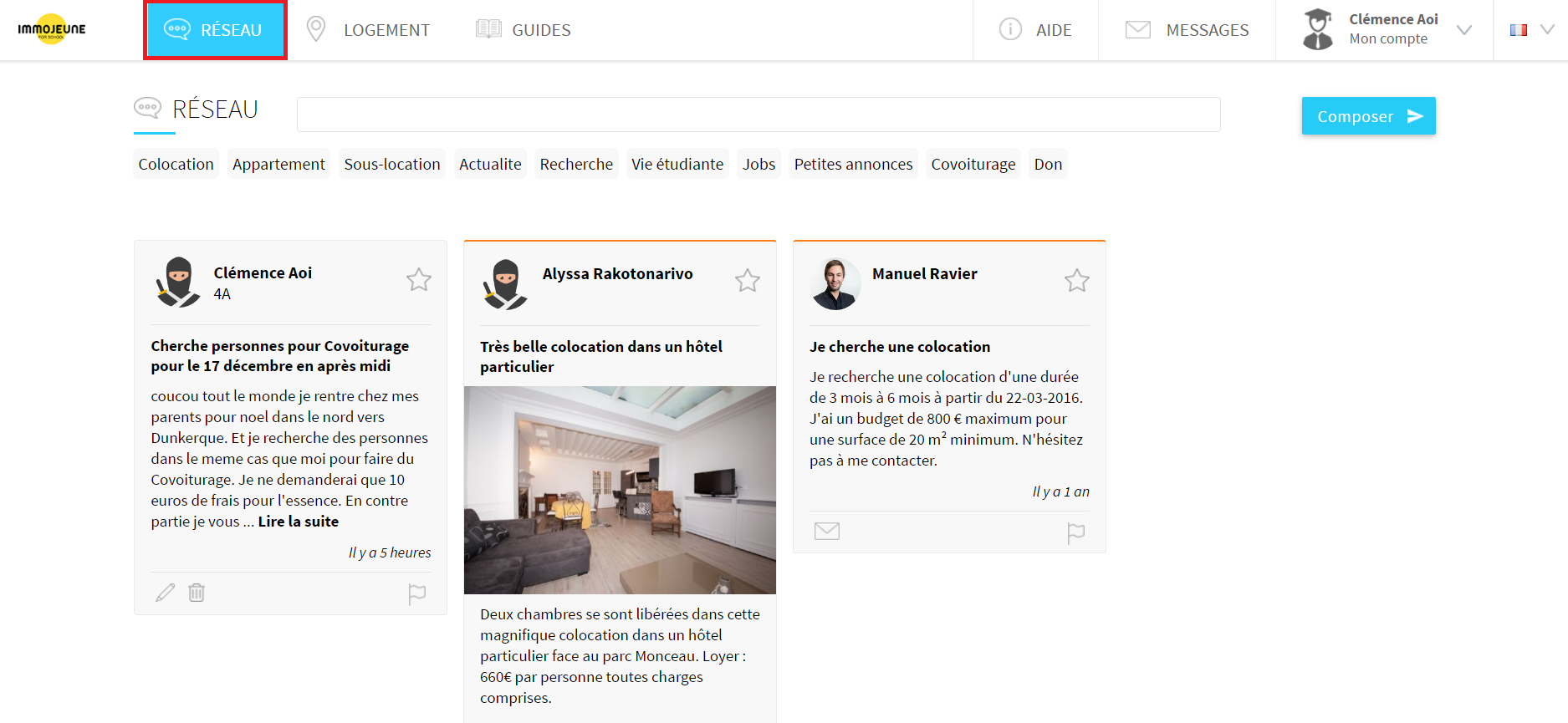Open Clémence Aoi's name on covoiturage post
This screenshot has height=723, width=1568.
tap(263, 273)
